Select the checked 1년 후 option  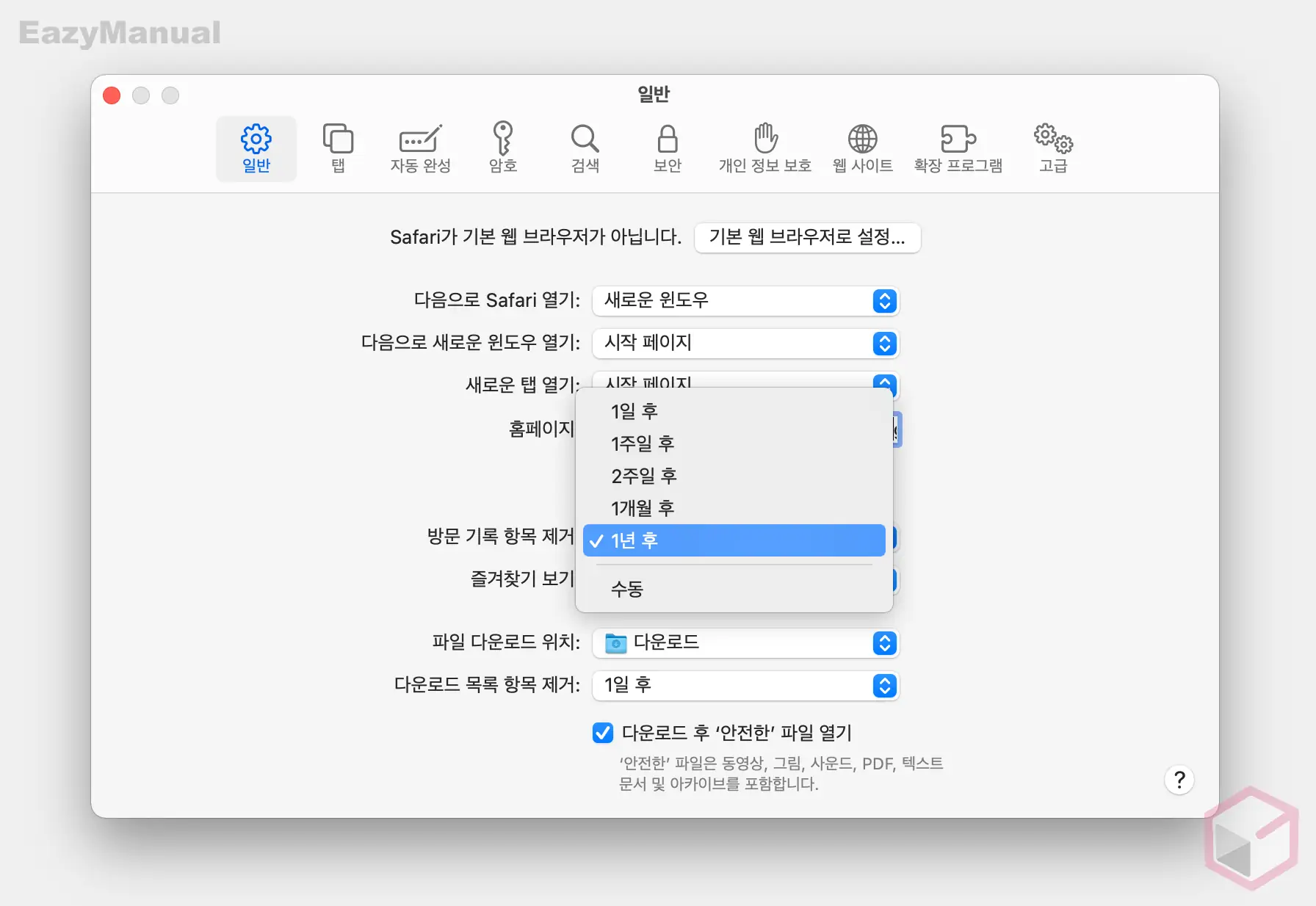coord(734,540)
